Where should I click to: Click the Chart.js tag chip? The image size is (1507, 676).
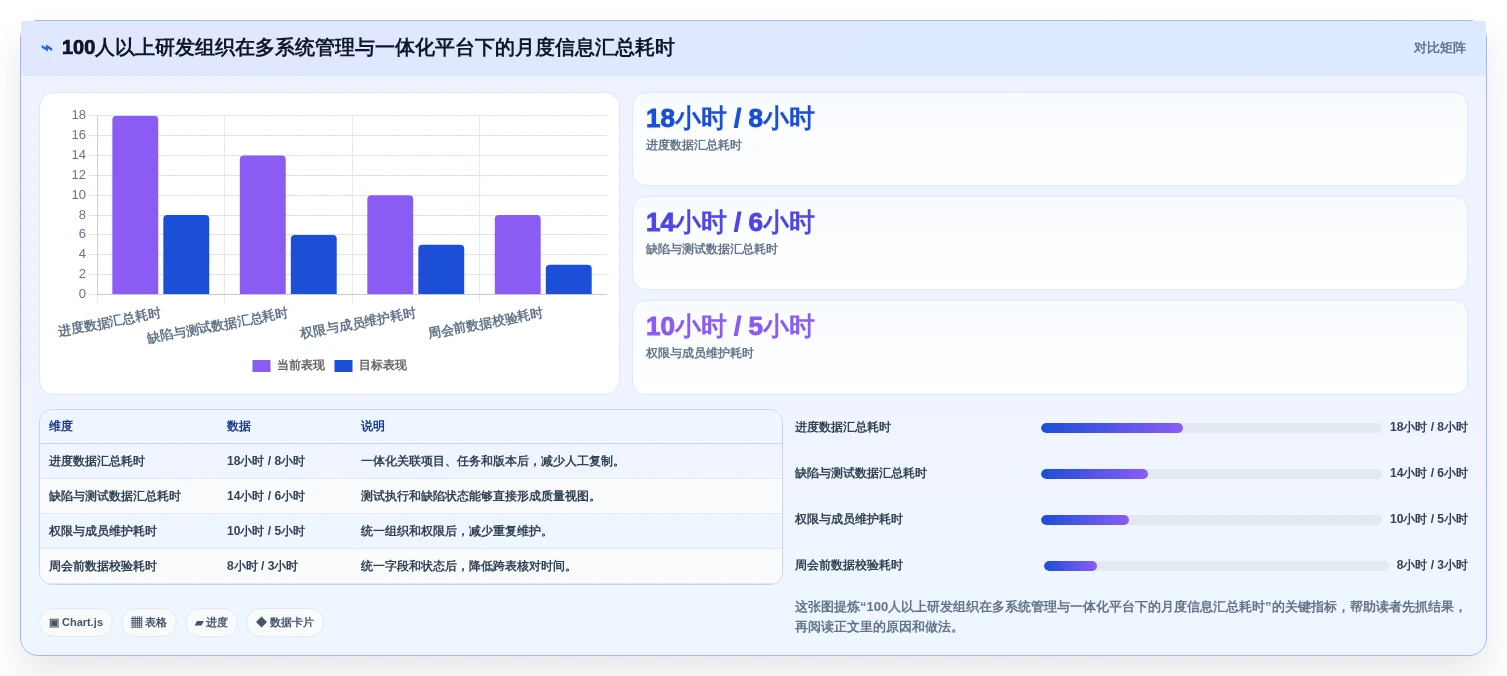click(x=76, y=623)
